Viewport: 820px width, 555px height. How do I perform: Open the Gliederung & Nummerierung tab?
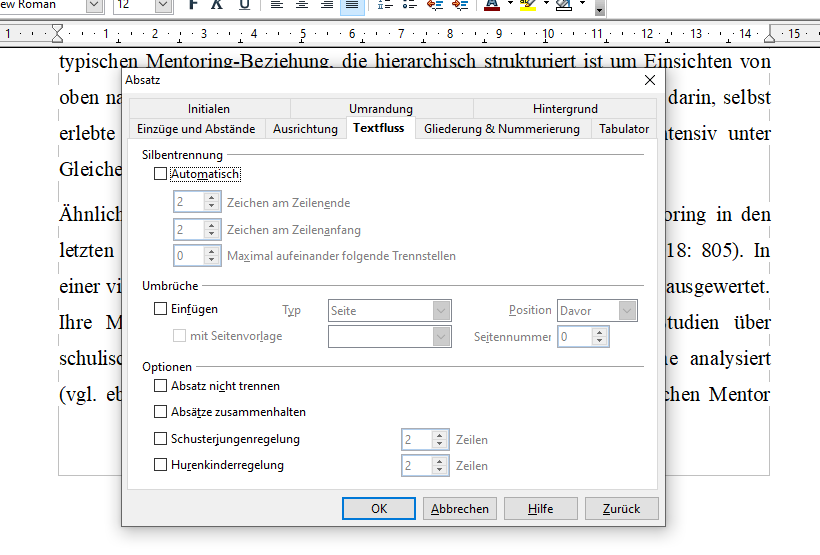pos(501,129)
